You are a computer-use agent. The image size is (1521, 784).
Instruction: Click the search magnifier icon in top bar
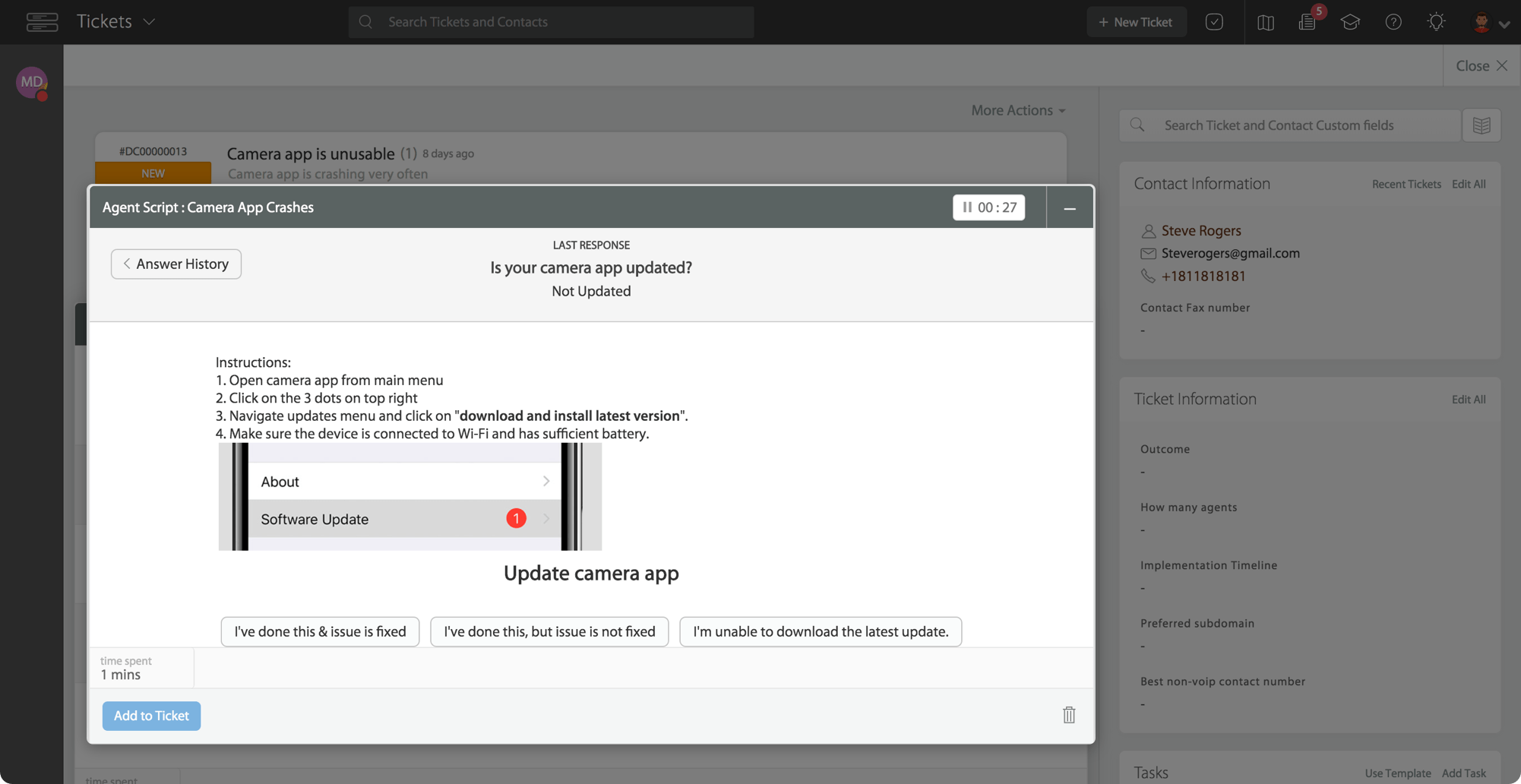pos(365,22)
